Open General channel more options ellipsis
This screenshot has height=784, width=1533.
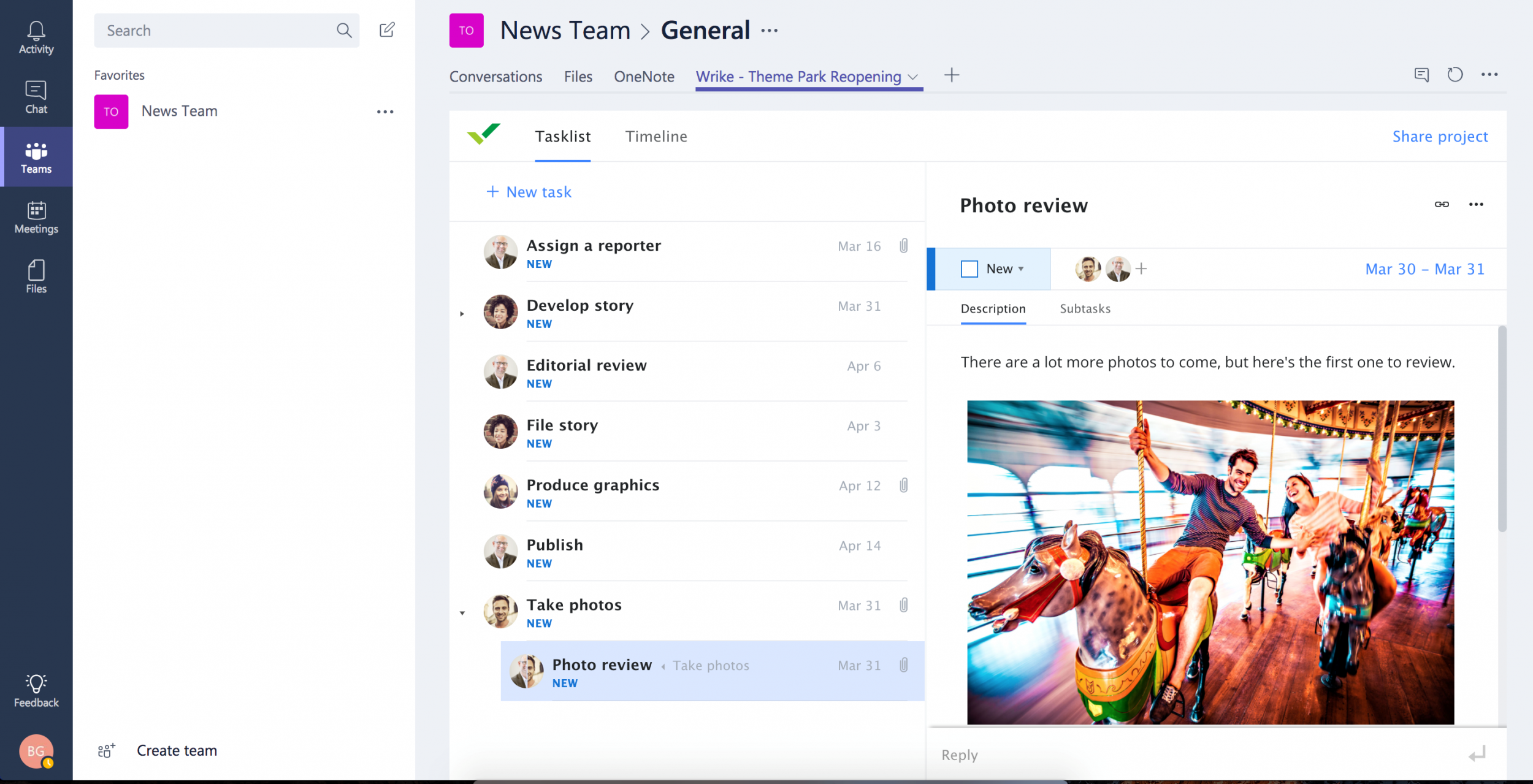click(770, 30)
